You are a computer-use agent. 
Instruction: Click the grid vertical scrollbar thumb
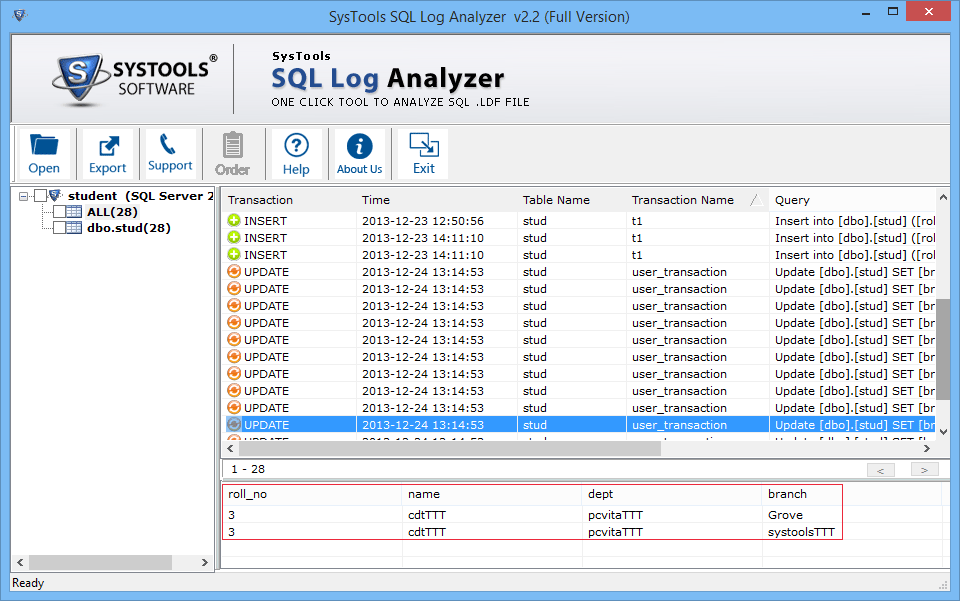click(x=943, y=350)
